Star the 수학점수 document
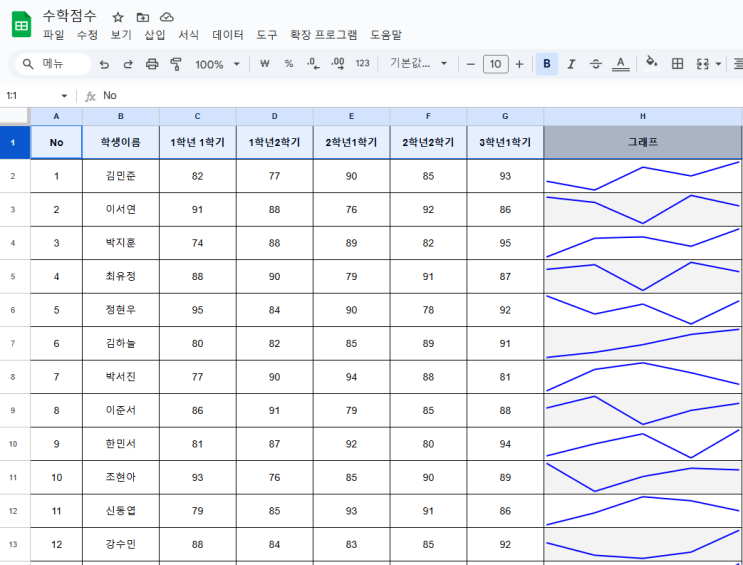The image size is (743, 565). point(118,18)
